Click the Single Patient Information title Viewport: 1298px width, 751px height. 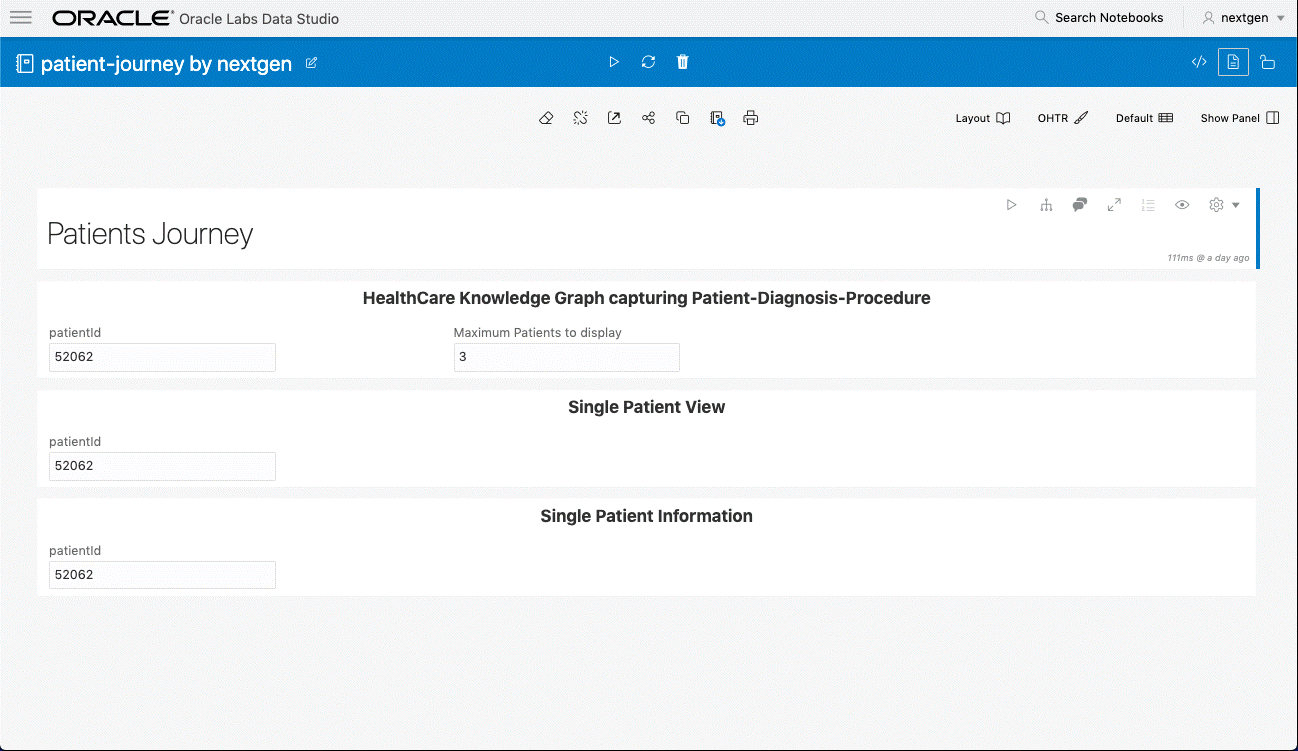tap(646, 516)
